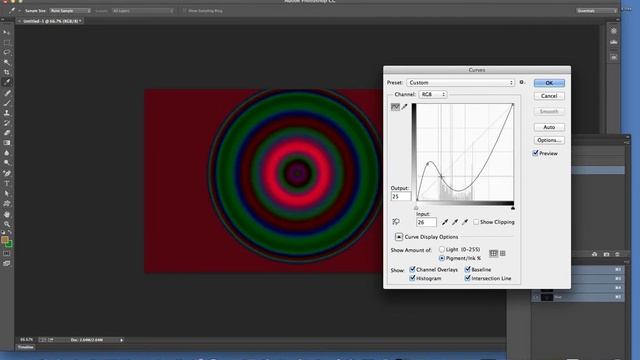Open the Sample All Layers dropdown
Image resolution: width=640 pixels, height=360 pixels.
tap(143, 11)
